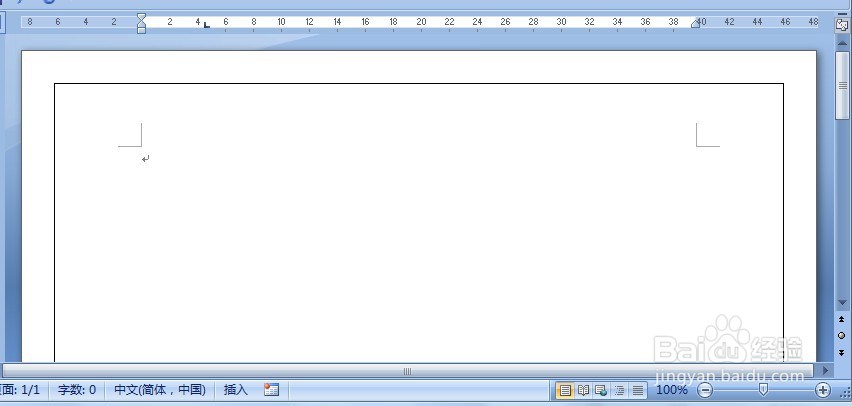
Task: Click the right indent marker on ruler
Action: coord(695,23)
